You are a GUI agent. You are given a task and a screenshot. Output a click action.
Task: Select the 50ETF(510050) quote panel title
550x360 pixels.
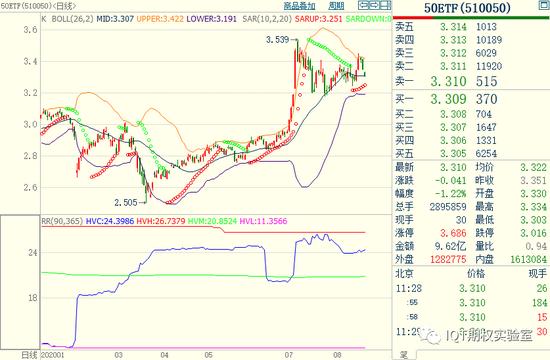click(467, 8)
